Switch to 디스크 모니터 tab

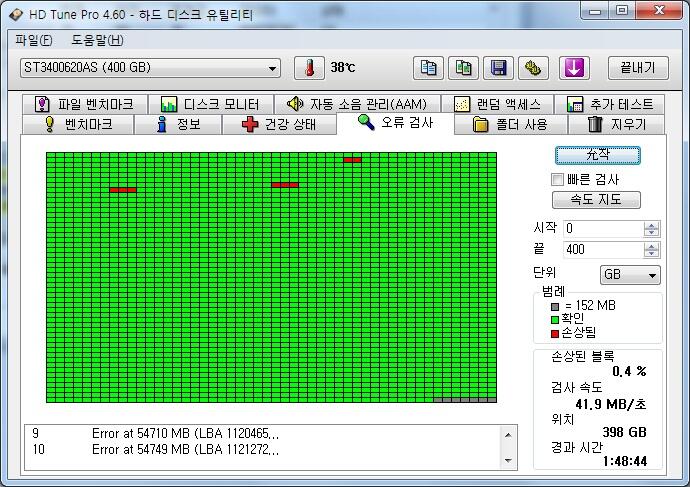[210, 104]
